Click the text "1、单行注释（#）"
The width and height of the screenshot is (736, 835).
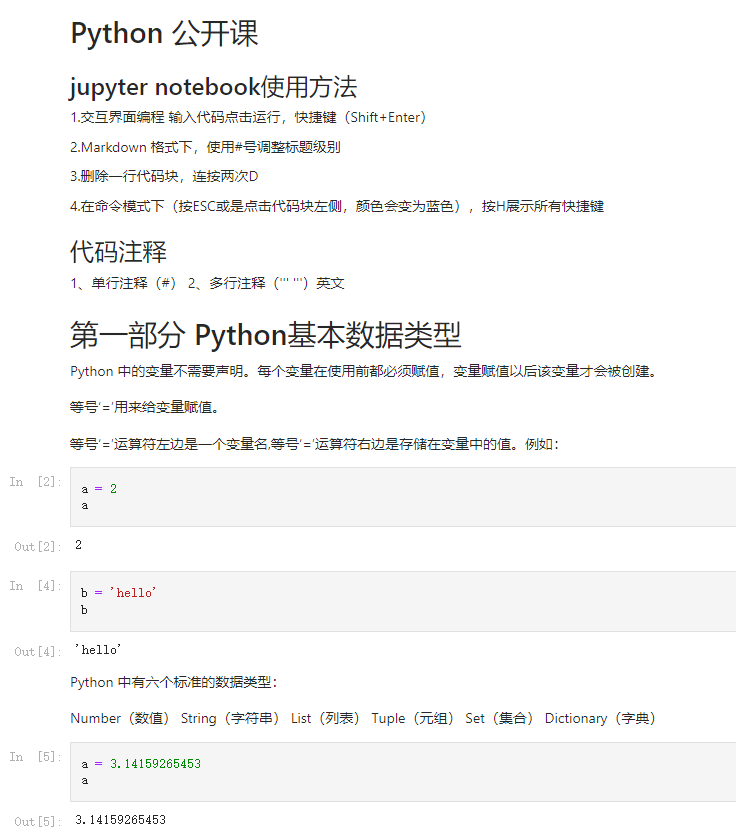(x=124, y=283)
